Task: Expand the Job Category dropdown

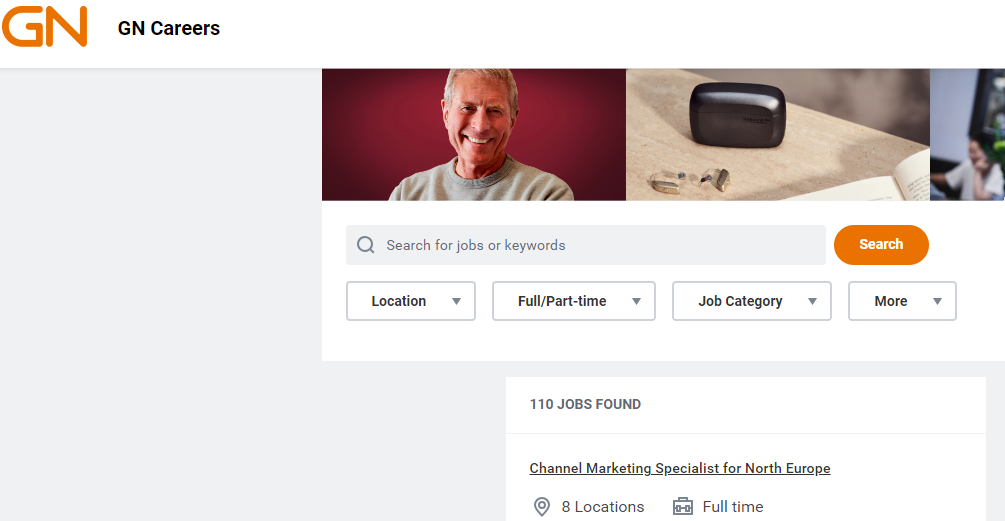Action: [751, 301]
